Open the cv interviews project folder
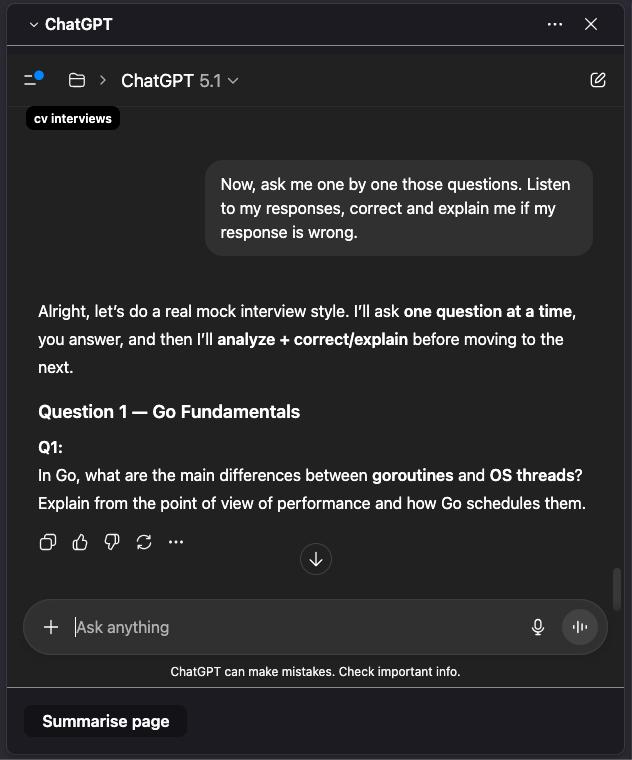The image size is (632, 760). point(77,80)
